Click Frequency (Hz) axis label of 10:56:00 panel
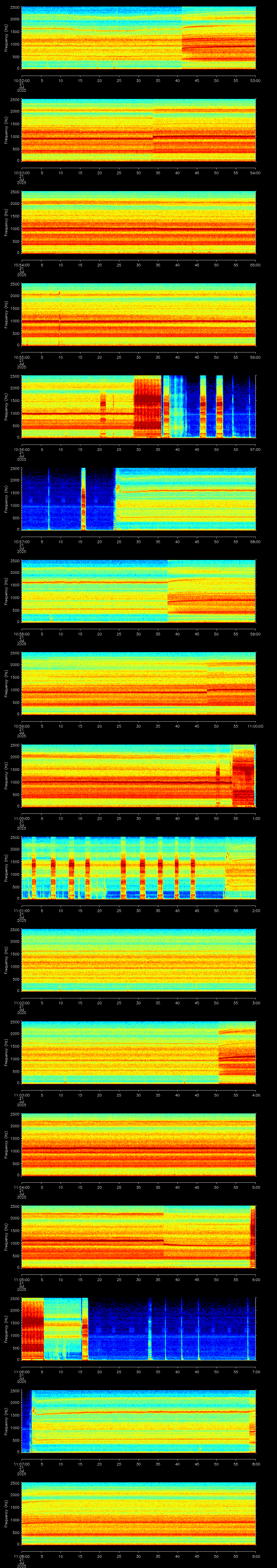 click(6, 407)
